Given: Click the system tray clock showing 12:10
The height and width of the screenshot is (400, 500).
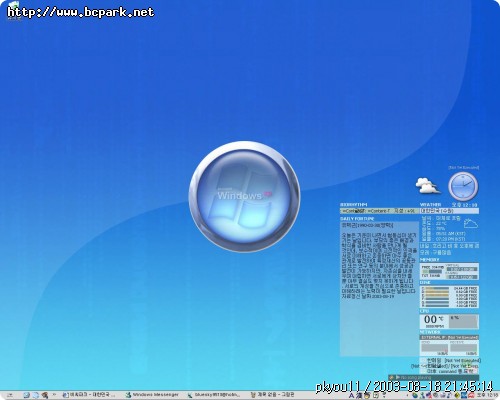Looking at the screenshot, I should (487, 395).
